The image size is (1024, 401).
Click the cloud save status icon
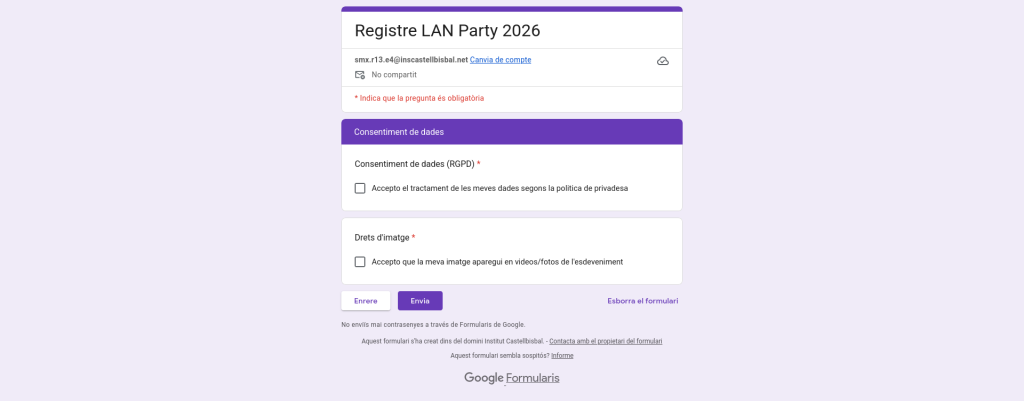[x=662, y=61]
